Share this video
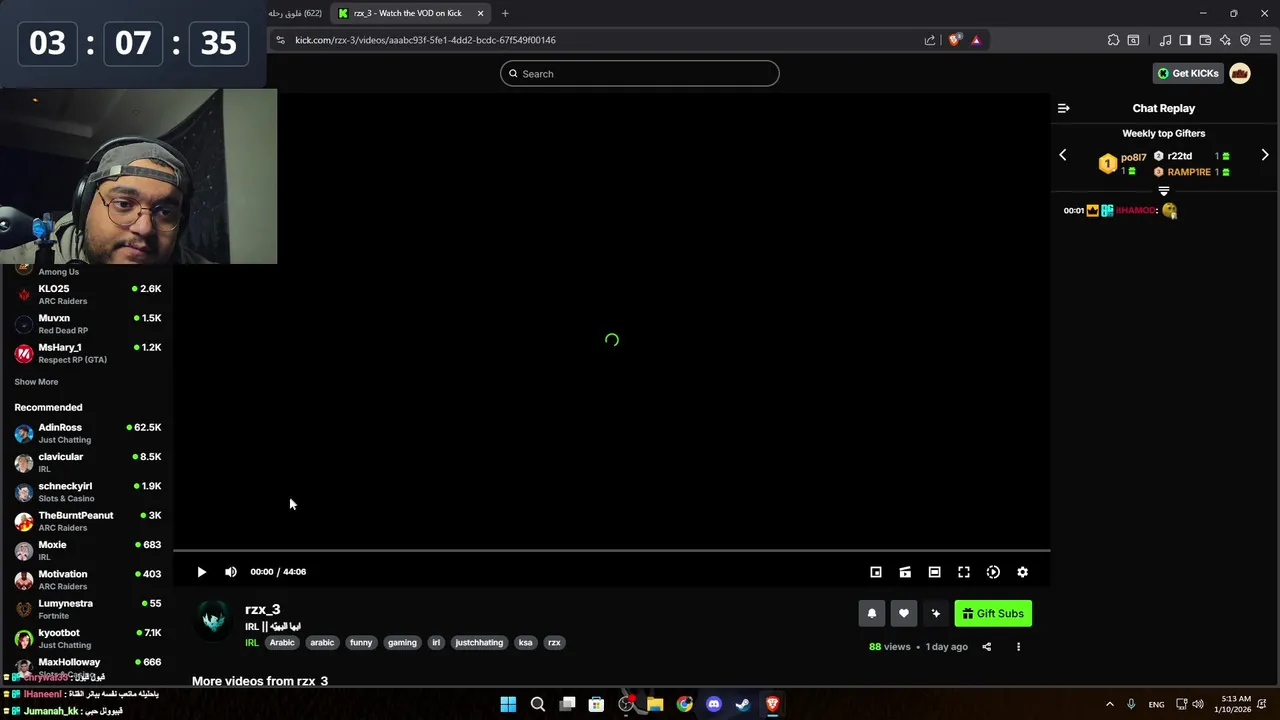 986,647
